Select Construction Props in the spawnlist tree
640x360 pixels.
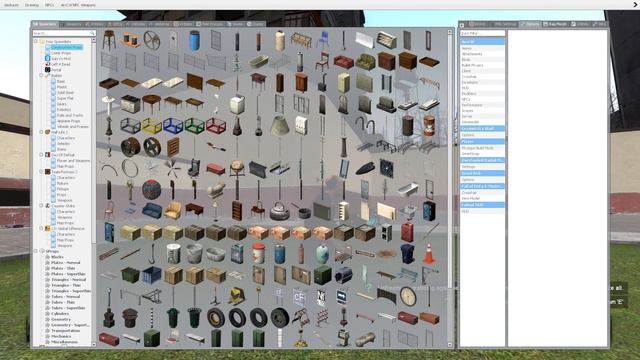coord(67,47)
